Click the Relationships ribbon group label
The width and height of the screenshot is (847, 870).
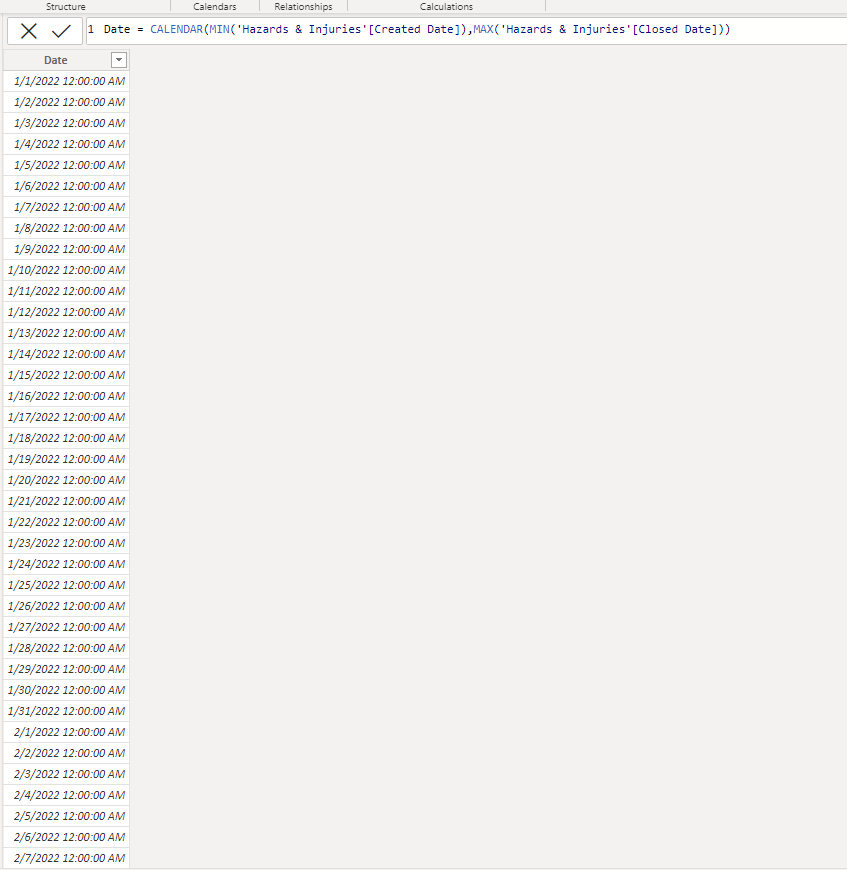tap(303, 7)
